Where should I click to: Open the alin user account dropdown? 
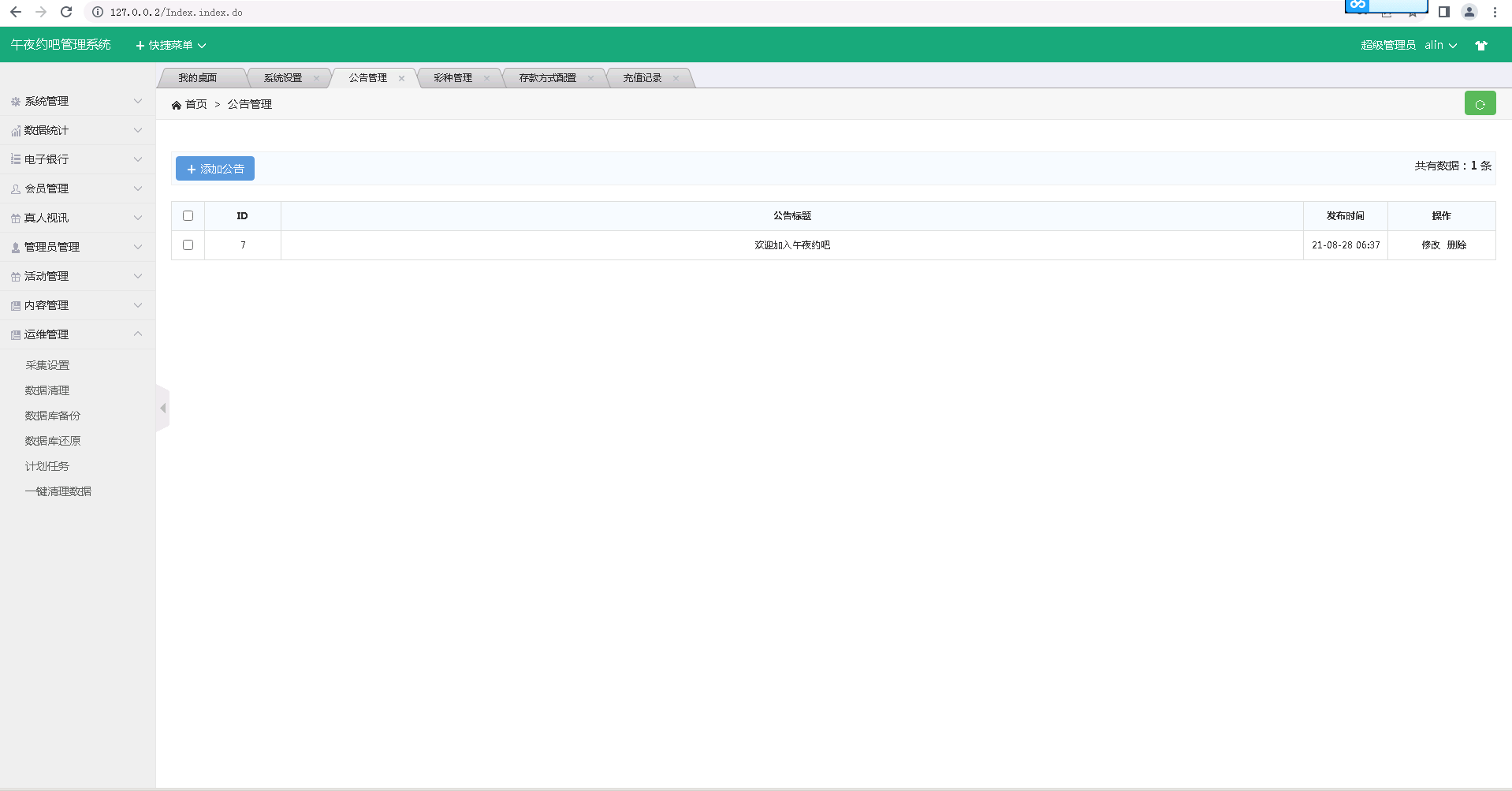[x=1440, y=46]
